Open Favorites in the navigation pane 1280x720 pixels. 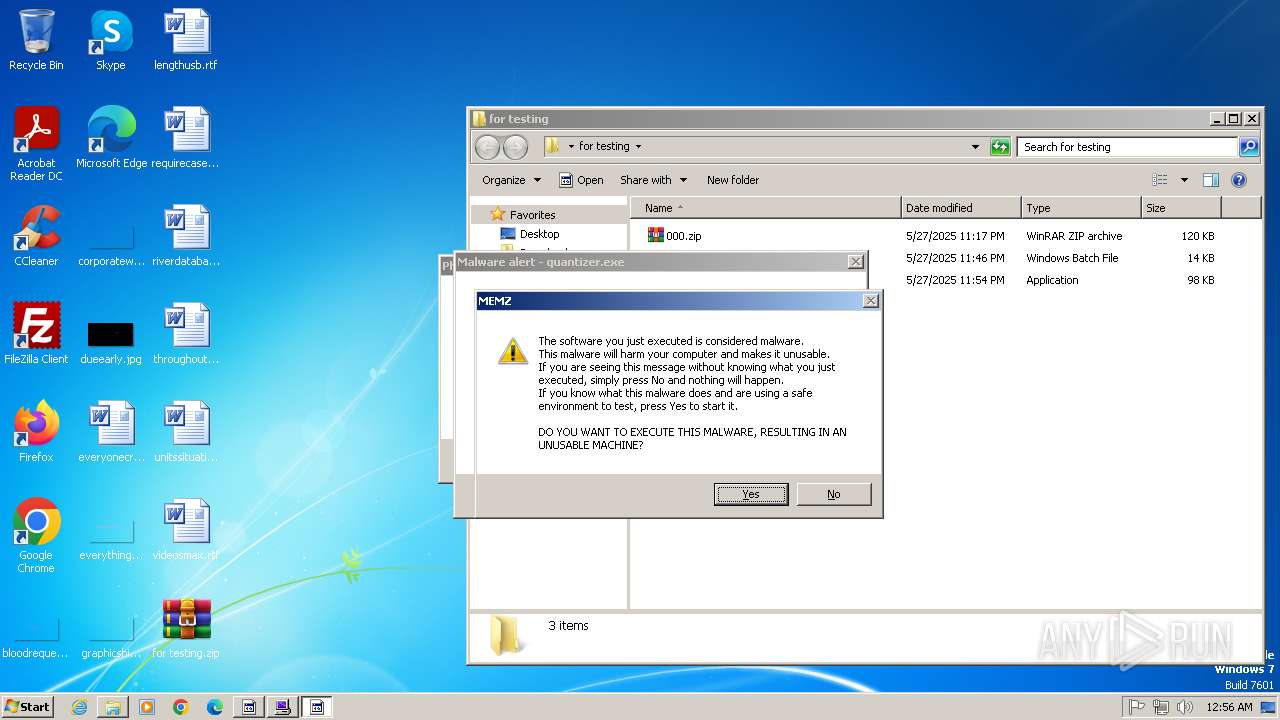(532, 215)
